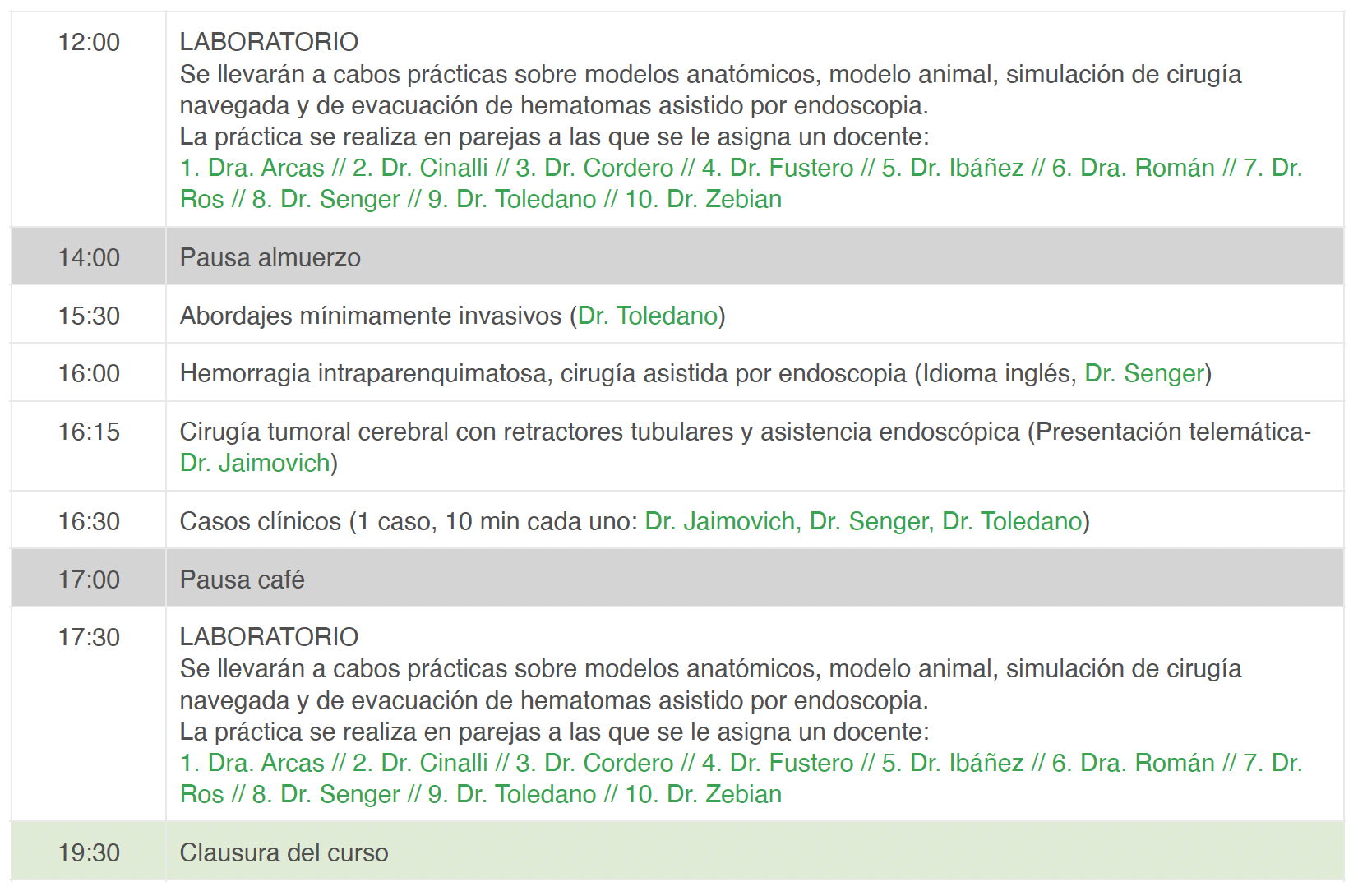The width and height of the screenshot is (1358, 896).
Task: Click the 17:30 time cell
Action: pos(89,637)
